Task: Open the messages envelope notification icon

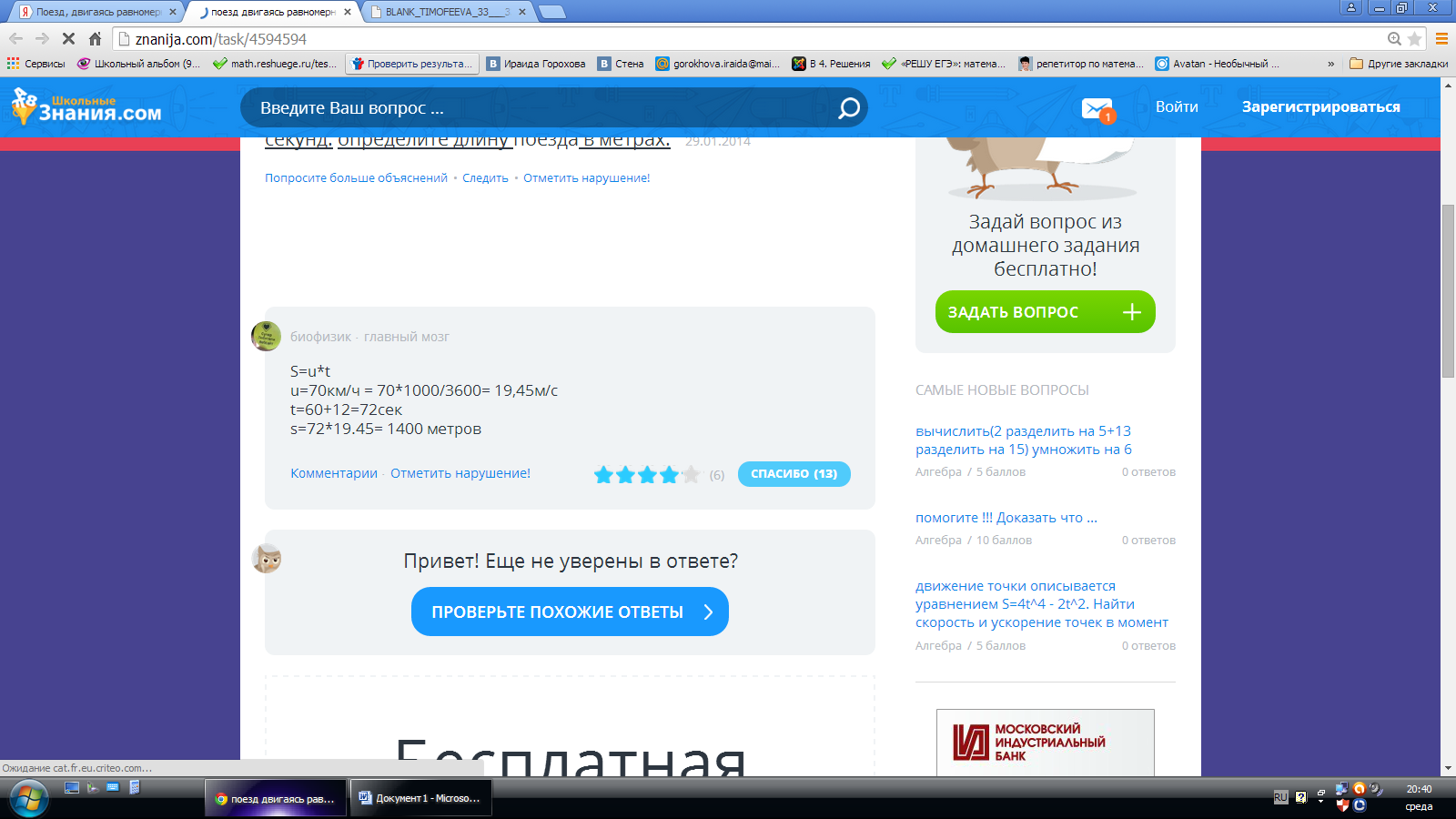Action: [1097, 109]
